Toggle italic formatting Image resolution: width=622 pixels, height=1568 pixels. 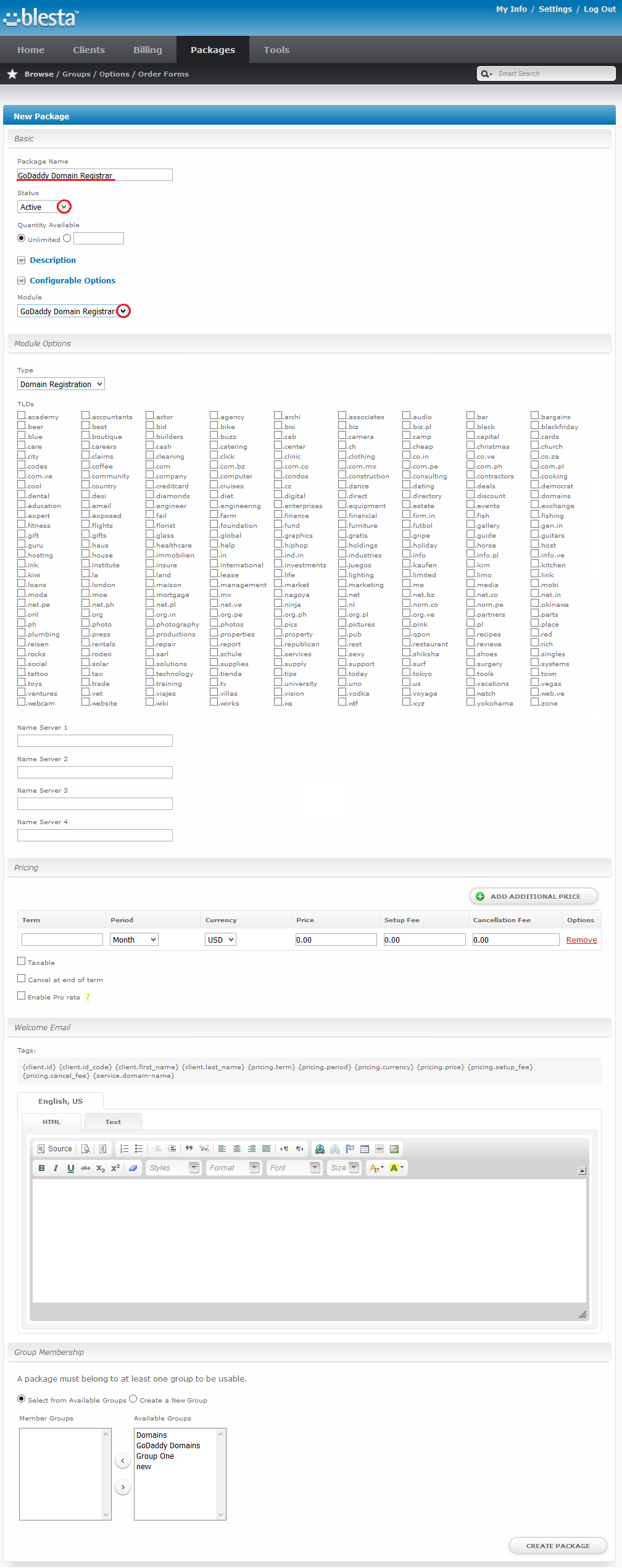point(56,1168)
